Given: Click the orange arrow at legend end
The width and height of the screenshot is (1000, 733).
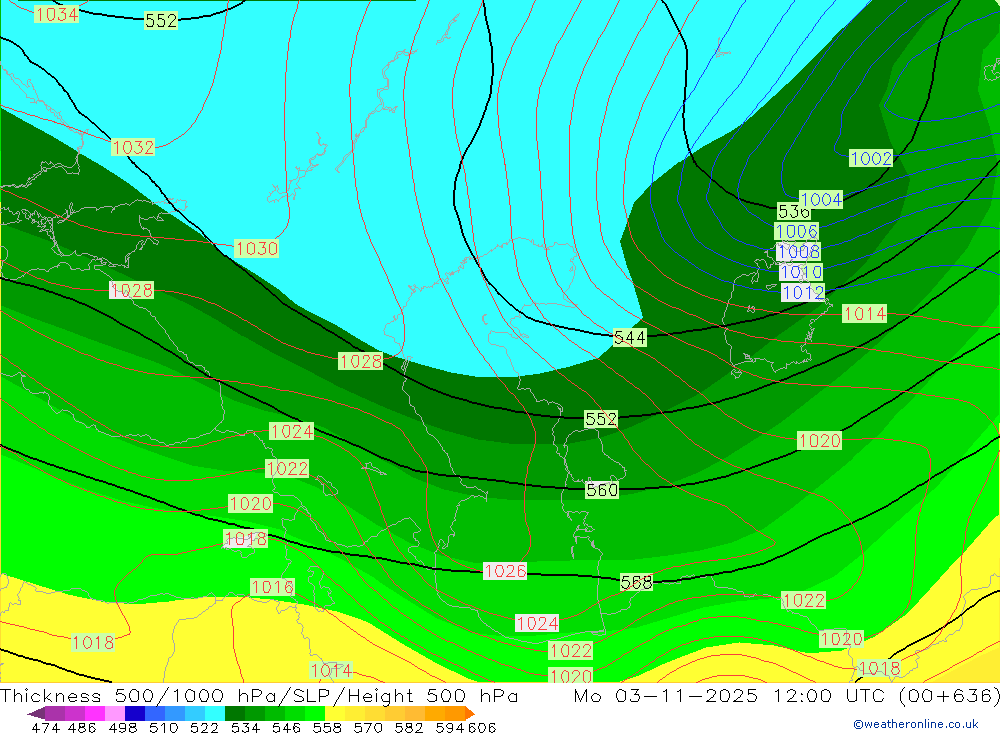Looking at the screenshot, I should 469,713.
